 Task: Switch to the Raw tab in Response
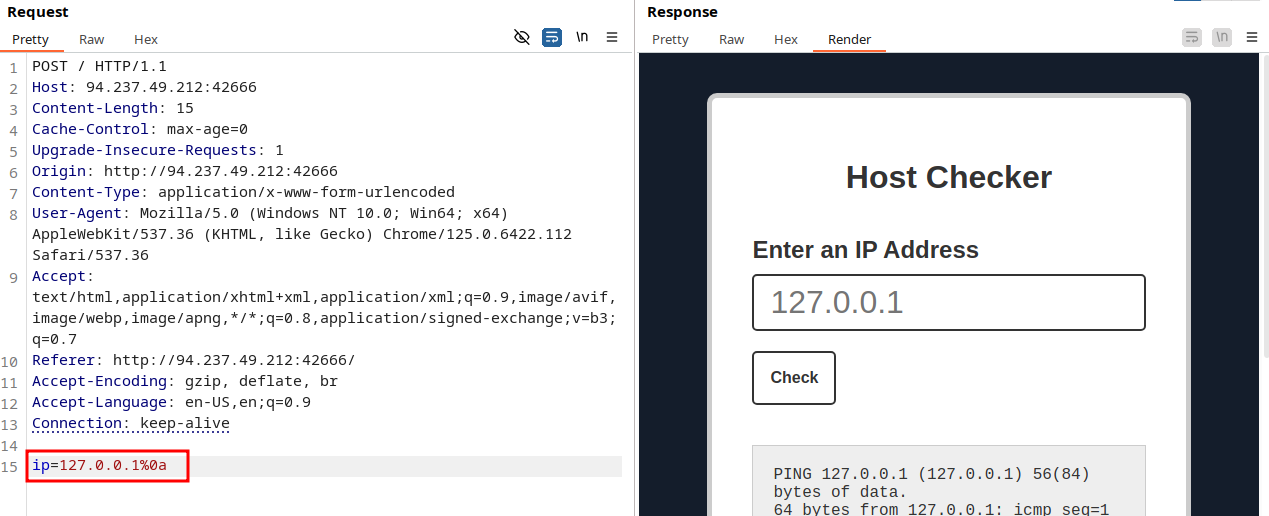coord(732,40)
